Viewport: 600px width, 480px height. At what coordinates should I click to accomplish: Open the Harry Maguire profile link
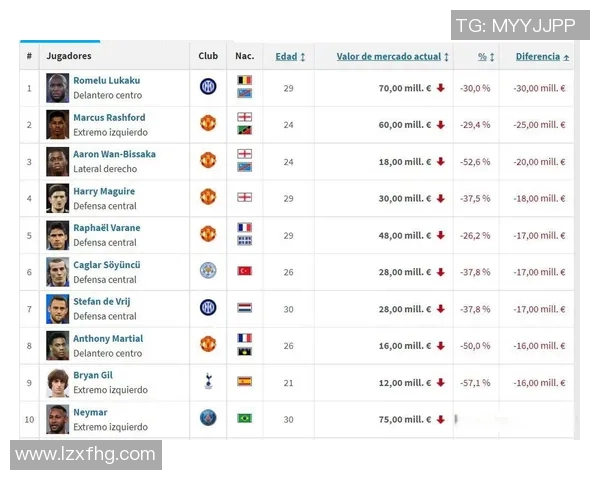tap(104, 191)
